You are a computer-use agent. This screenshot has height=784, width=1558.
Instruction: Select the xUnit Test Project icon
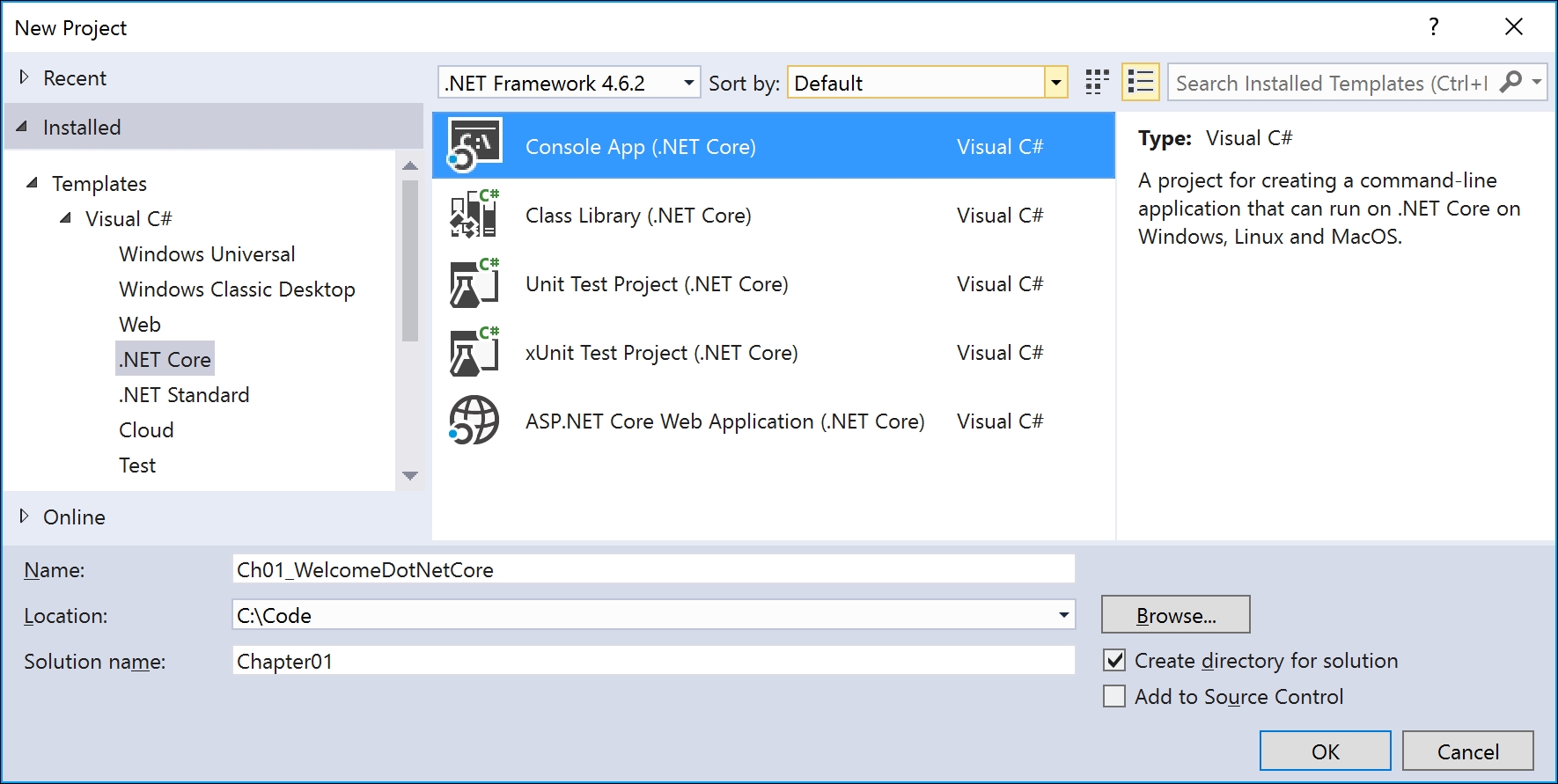tap(474, 351)
